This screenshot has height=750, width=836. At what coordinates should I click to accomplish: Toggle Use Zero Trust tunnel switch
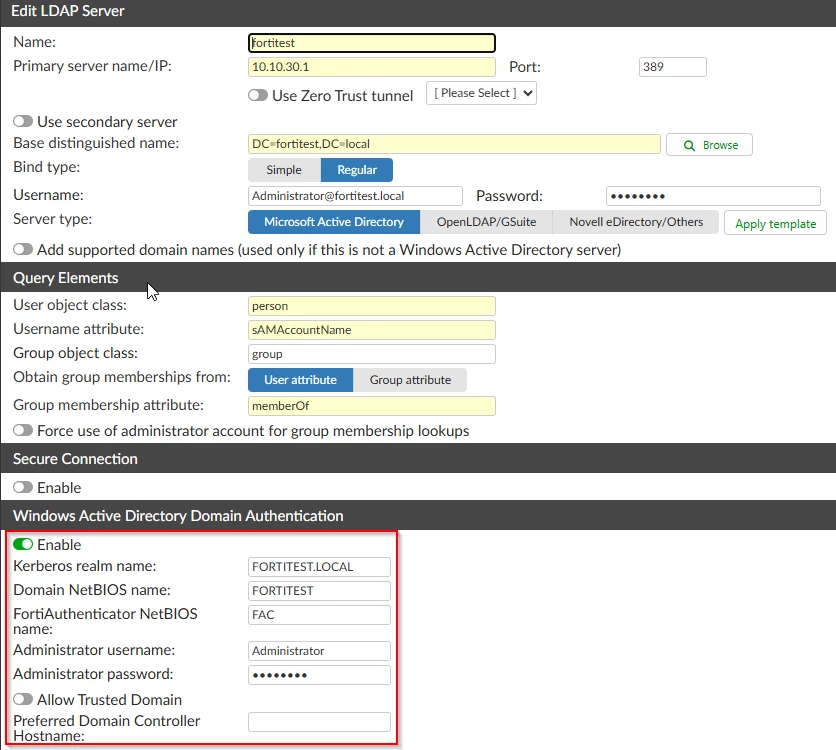tap(258, 95)
